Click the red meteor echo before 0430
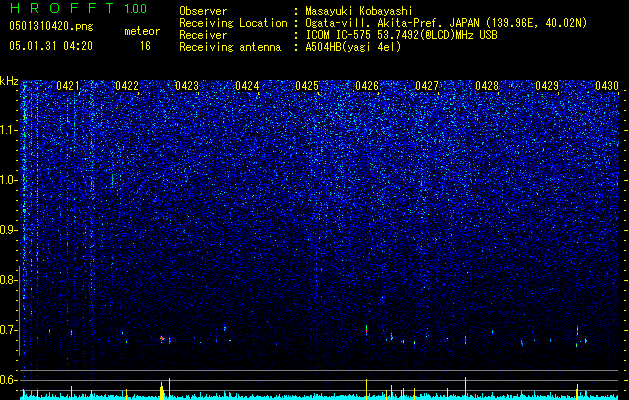The height and width of the screenshot is (400, 629). pos(577,331)
